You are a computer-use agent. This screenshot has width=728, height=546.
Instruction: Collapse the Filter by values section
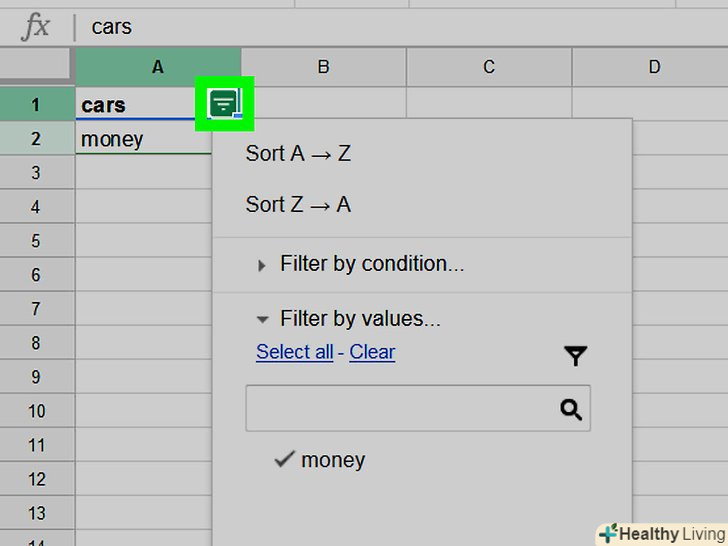(262, 320)
